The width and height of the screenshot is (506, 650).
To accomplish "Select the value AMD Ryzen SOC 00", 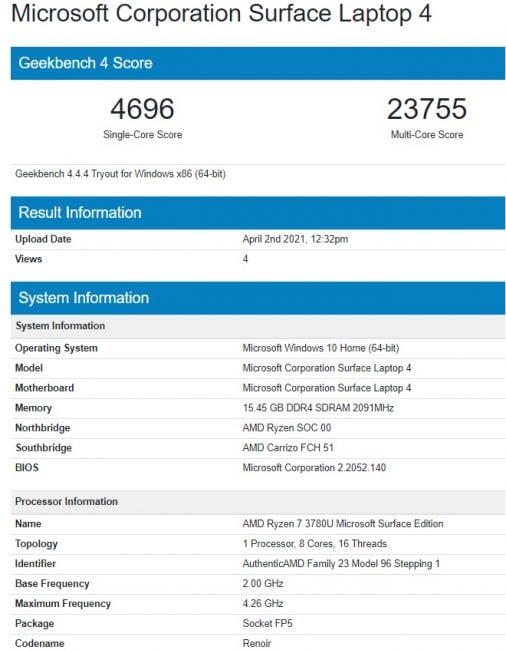I will pyautogui.click(x=287, y=427).
